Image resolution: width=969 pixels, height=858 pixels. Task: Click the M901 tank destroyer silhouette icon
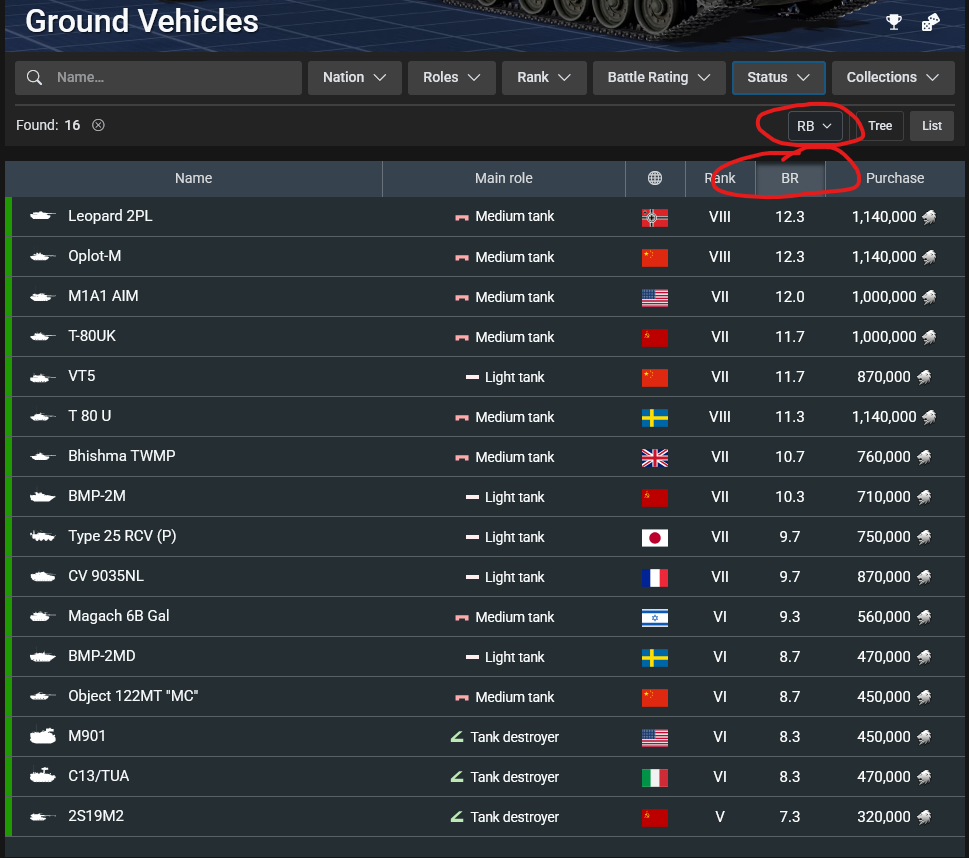42,736
